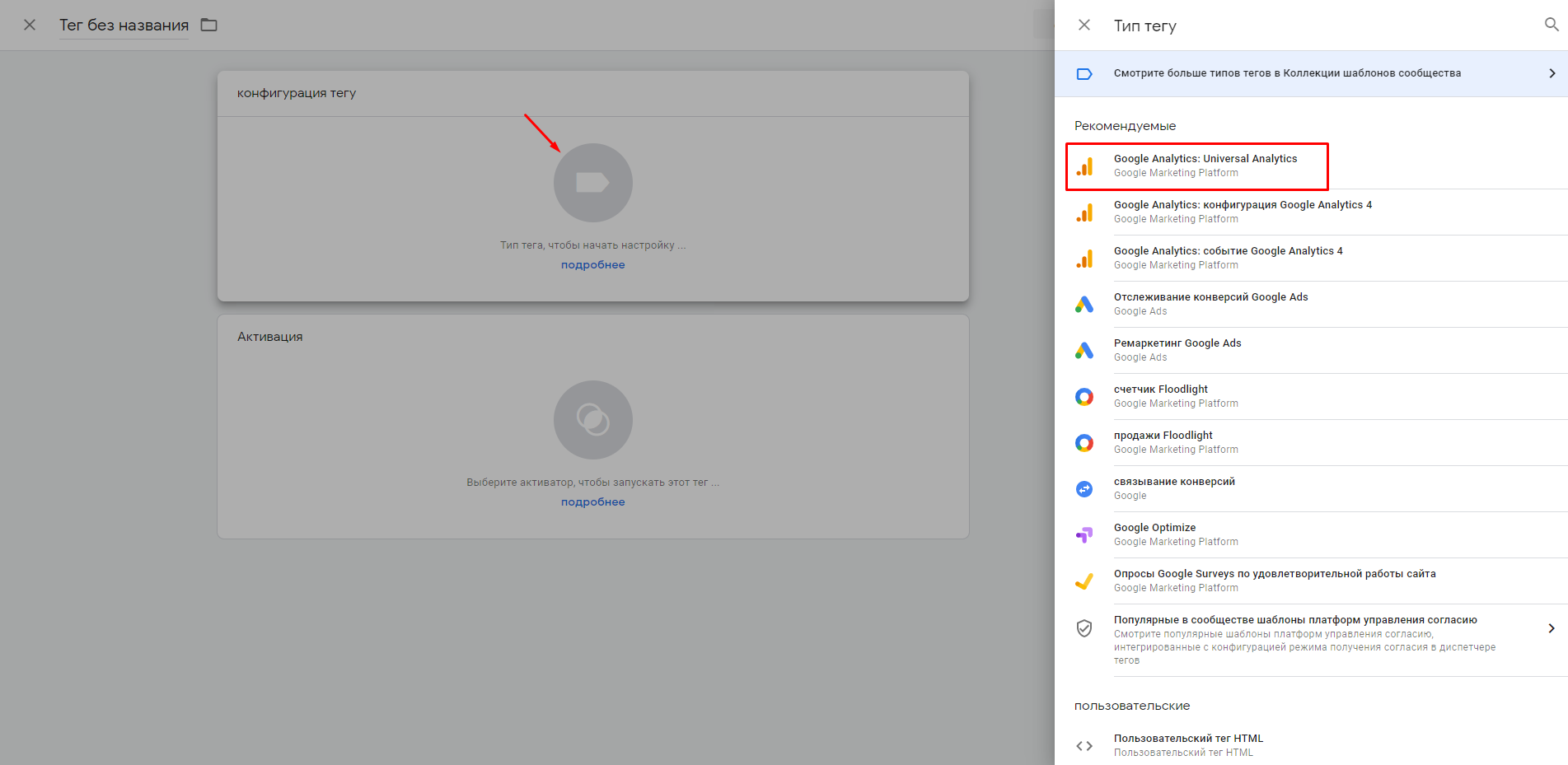Click the search icon in Тип тегу panel
This screenshot has height=765, width=1568.
tap(1551, 25)
